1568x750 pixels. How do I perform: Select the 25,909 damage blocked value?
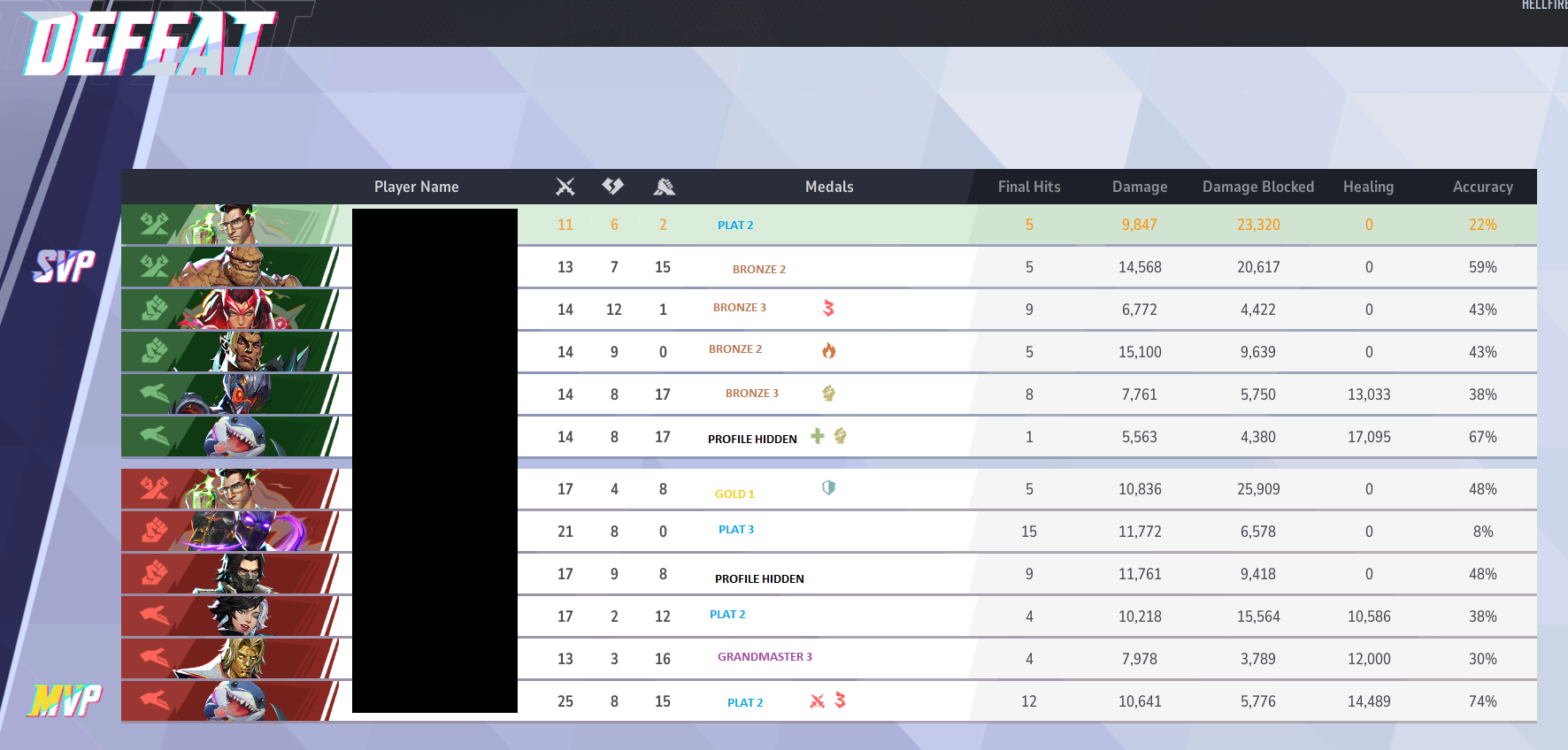(1258, 489)
